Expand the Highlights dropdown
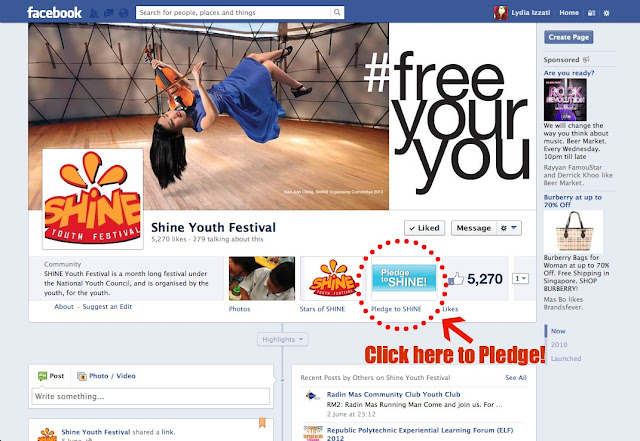The image size is (640, 441). point(282,339)
